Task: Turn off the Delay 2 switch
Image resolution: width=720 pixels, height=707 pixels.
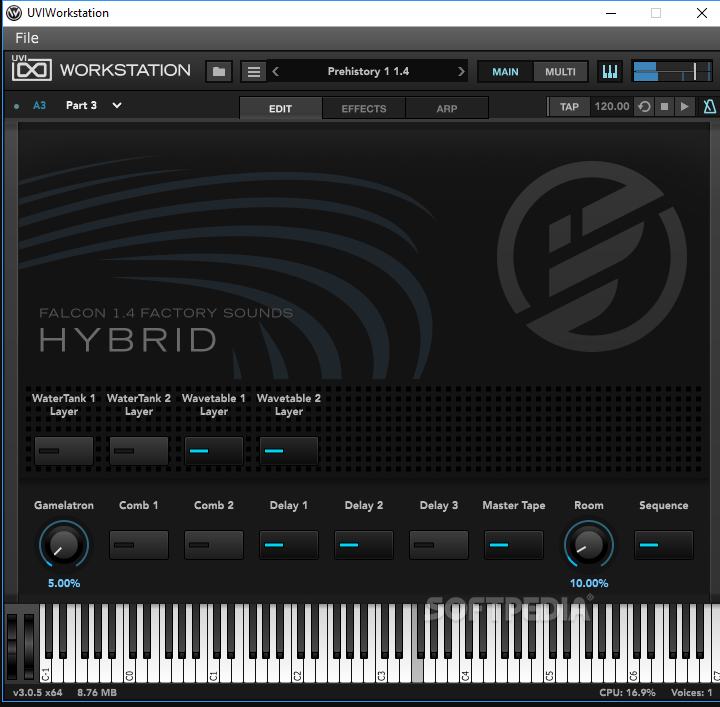Action: tap(364, 545)
